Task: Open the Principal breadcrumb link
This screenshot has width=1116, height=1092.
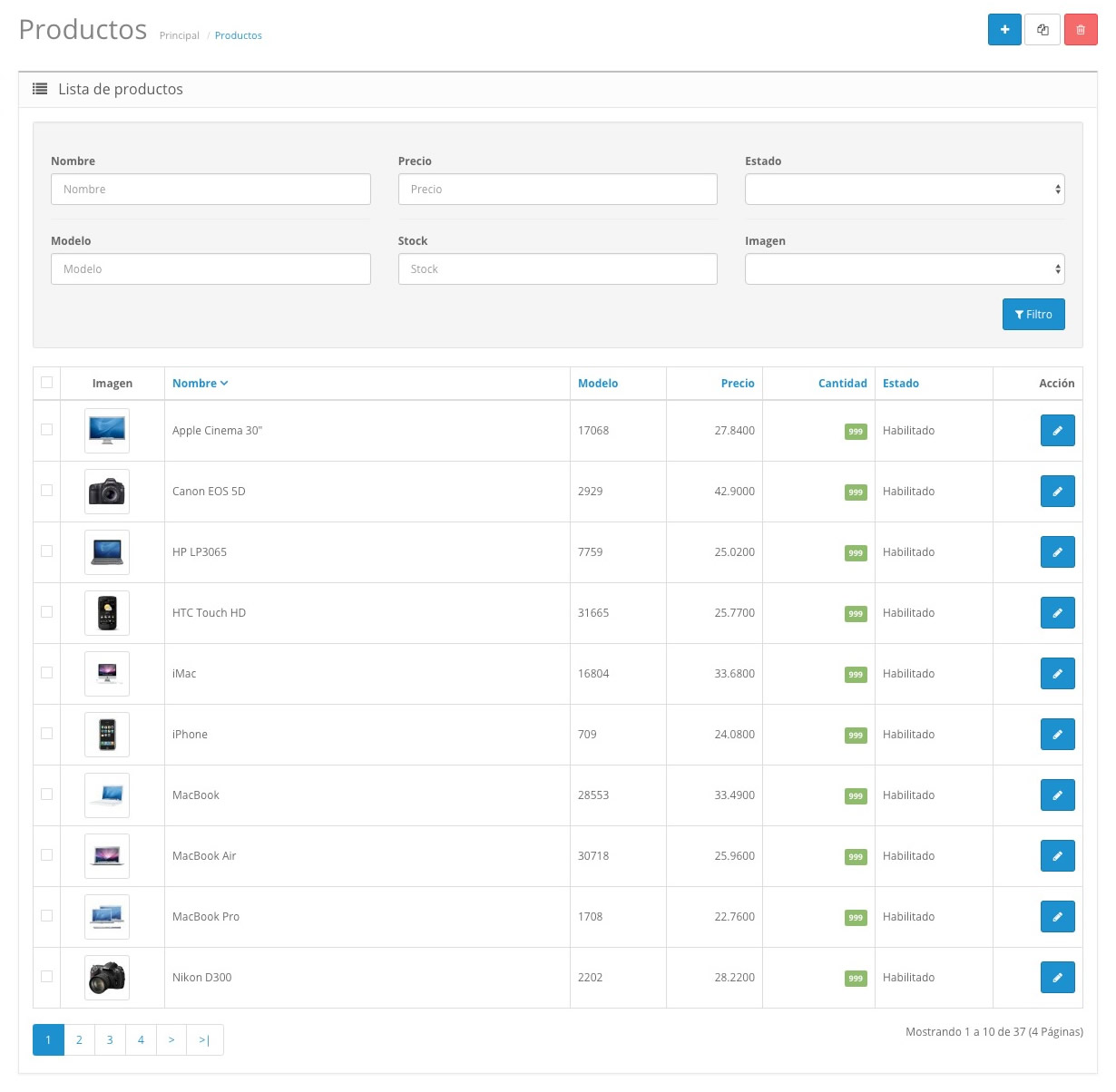Action: [x=179, y=35]
